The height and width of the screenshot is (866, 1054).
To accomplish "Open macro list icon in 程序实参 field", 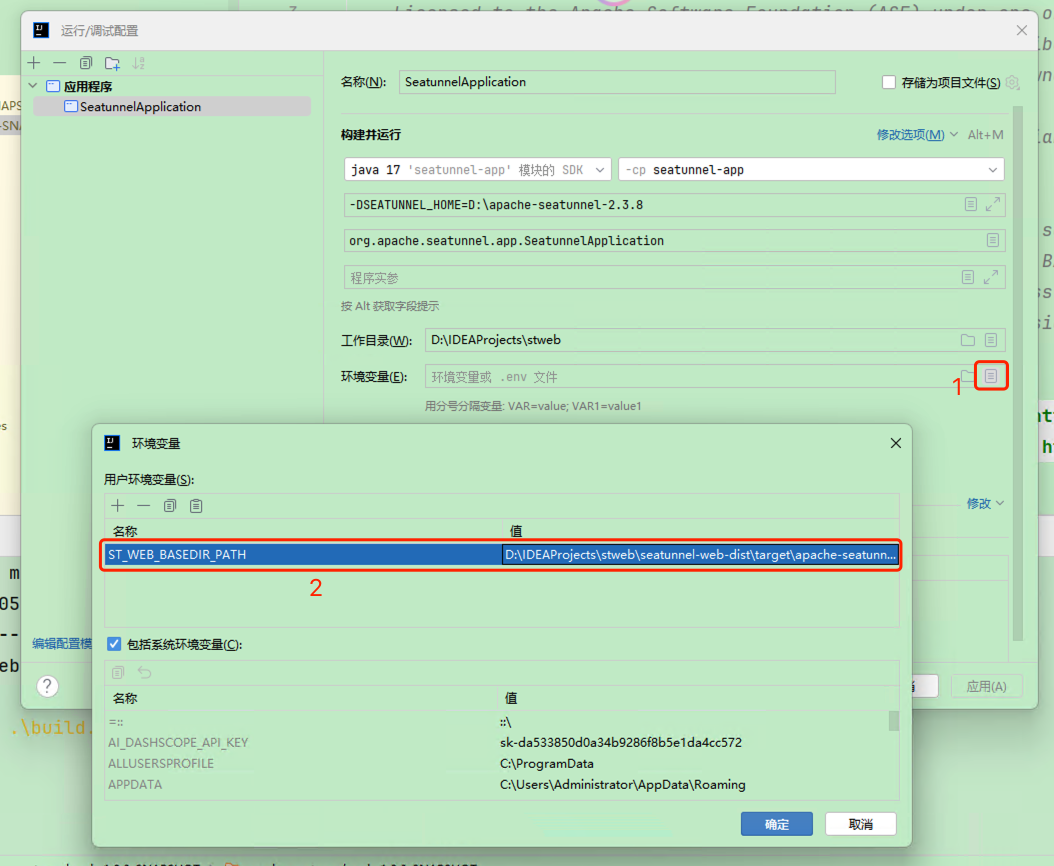I will point(968,277).
